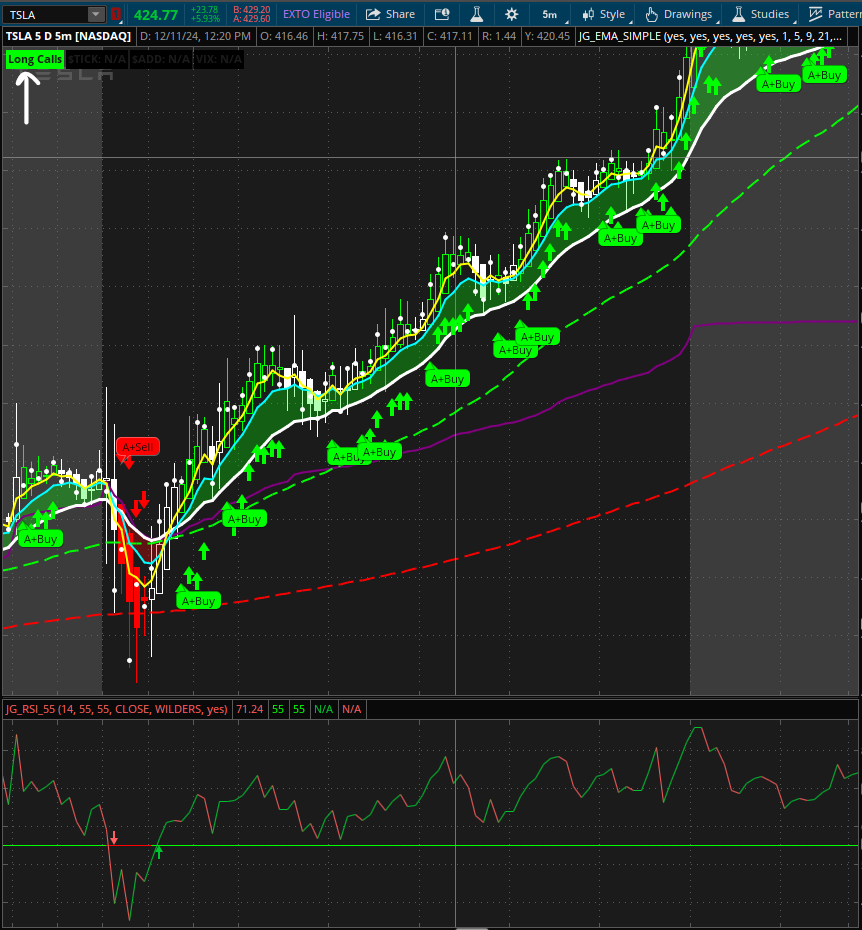Screen dimensions: 862x930
Task: Click the TSLA 5 D 5m chart title
Action: pyautogui.click(x=68, y=36)
